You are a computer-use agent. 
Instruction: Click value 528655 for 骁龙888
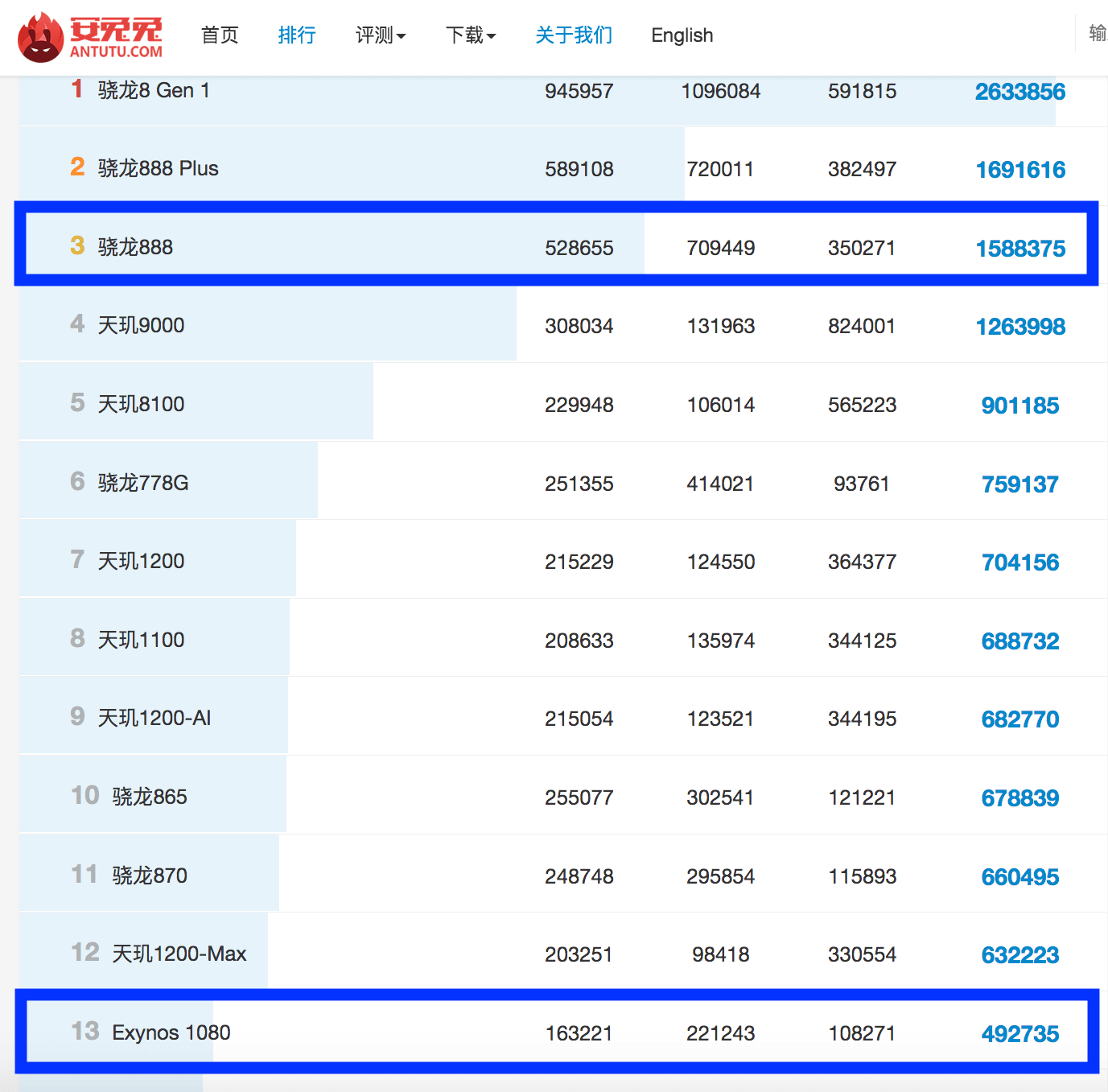pos(579,248)
